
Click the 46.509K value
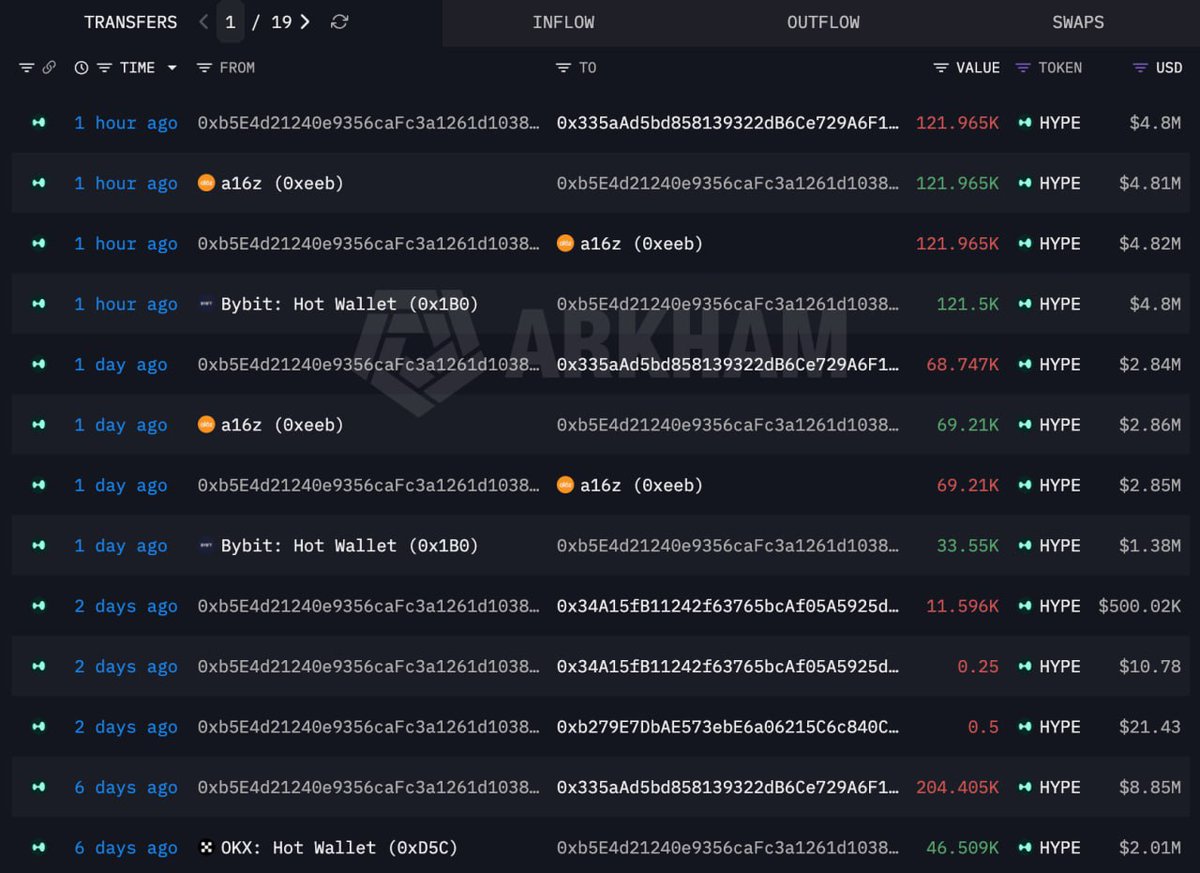[962, 848]
